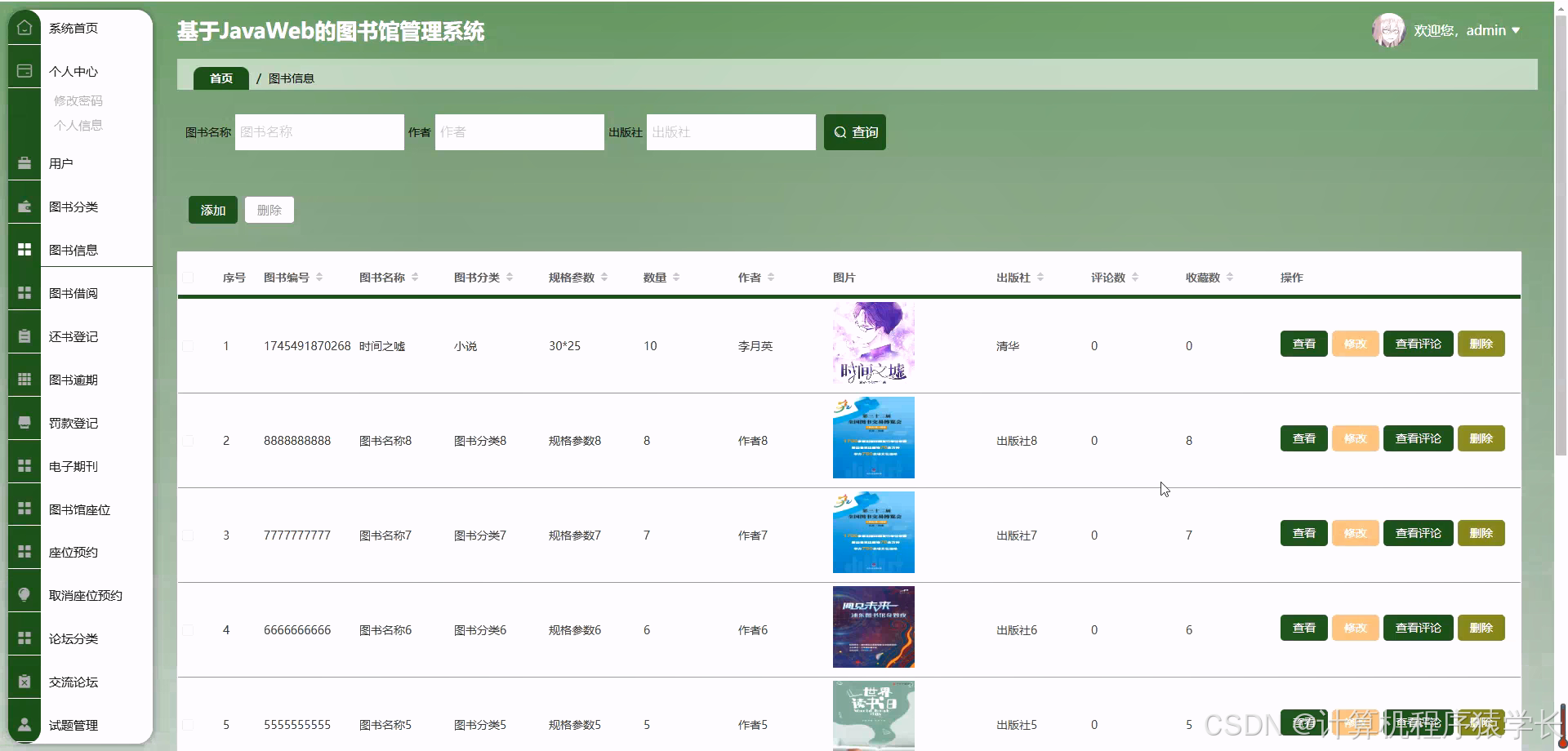Click the wallet icon beside 图书分类
Screen dimensions: 1568x751
tap(24, 207)
